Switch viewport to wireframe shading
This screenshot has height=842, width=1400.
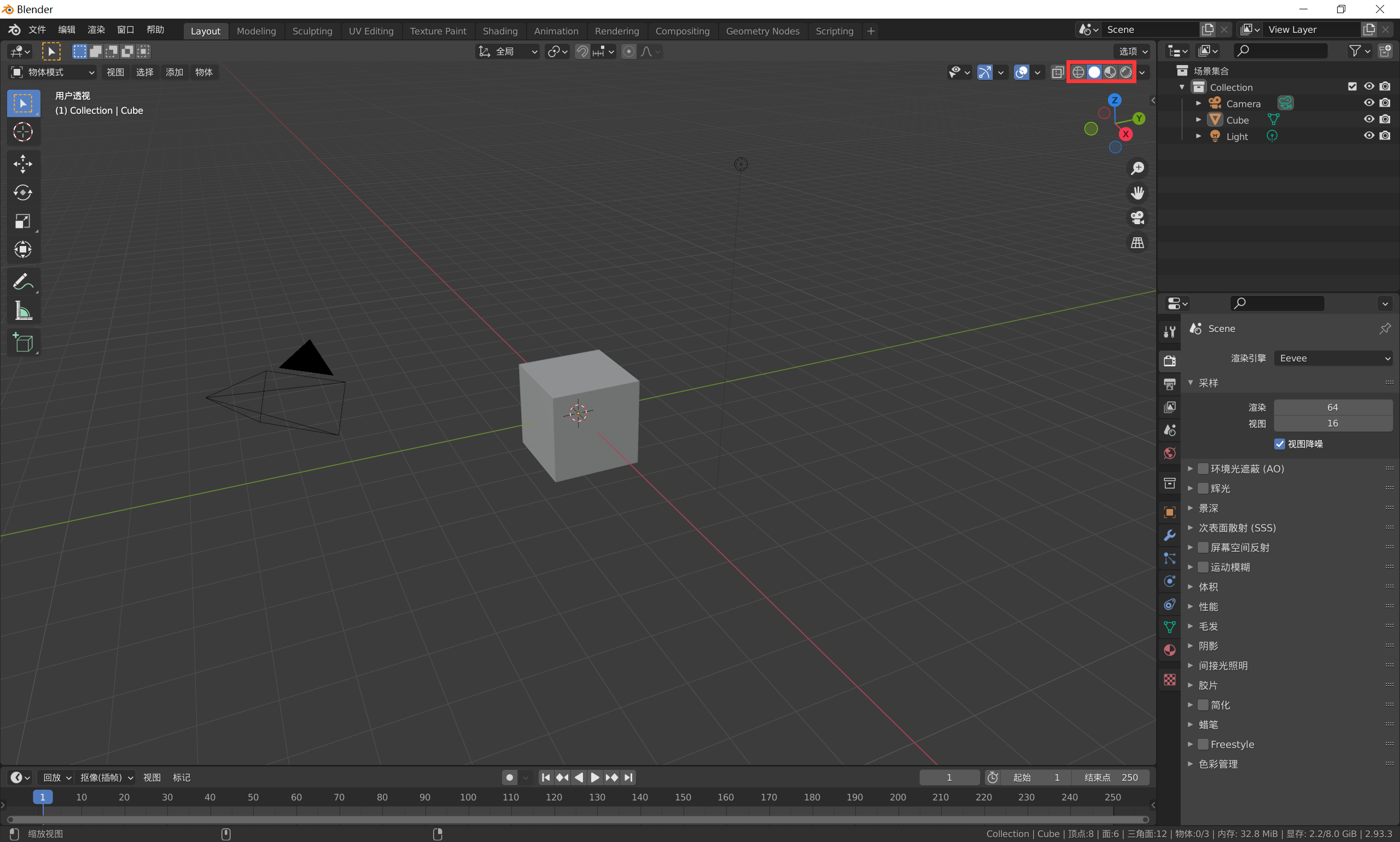coord(1077,72)
